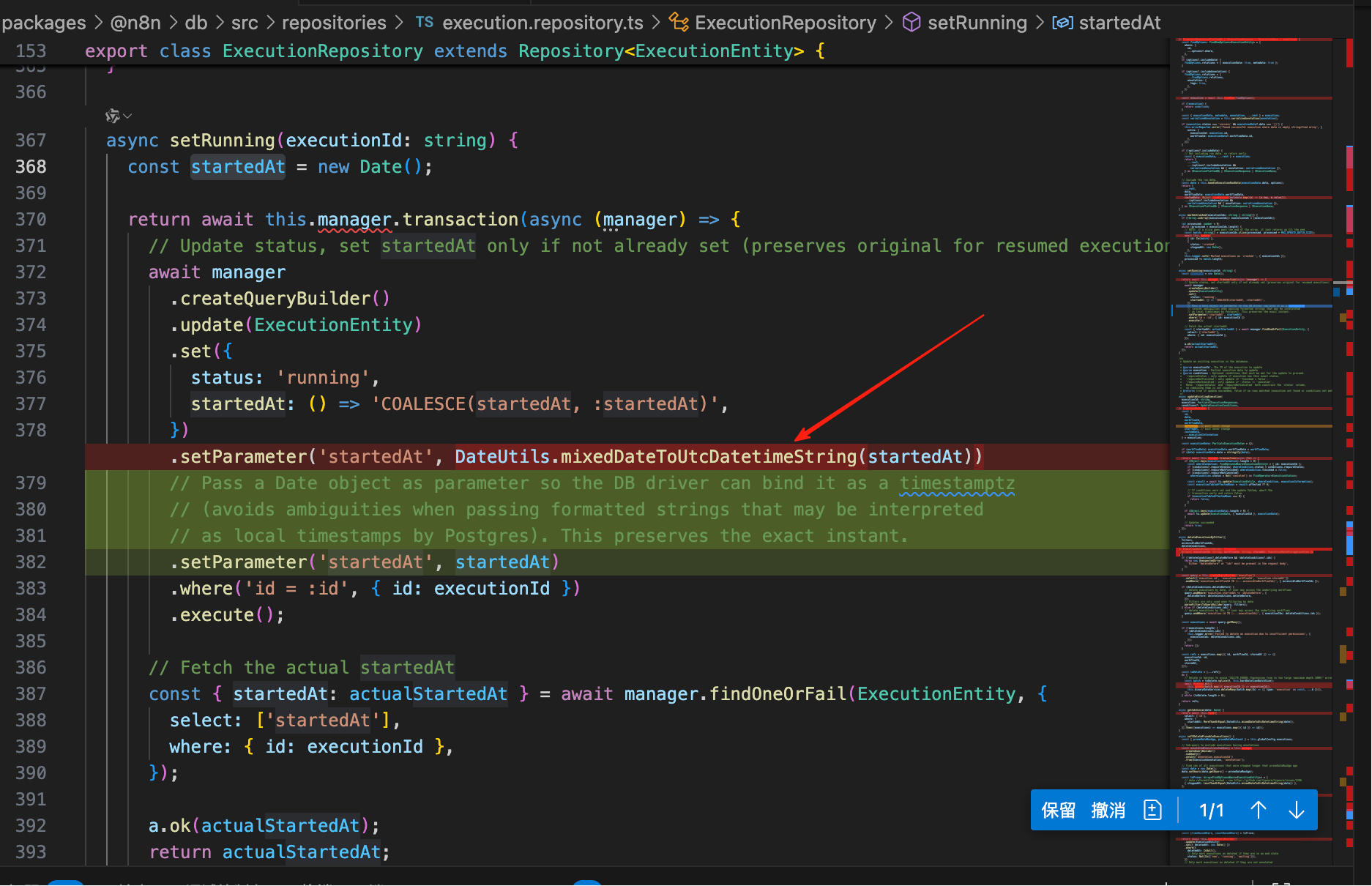Select the 'src' breadcrumb item

click(x=245, y=23)
